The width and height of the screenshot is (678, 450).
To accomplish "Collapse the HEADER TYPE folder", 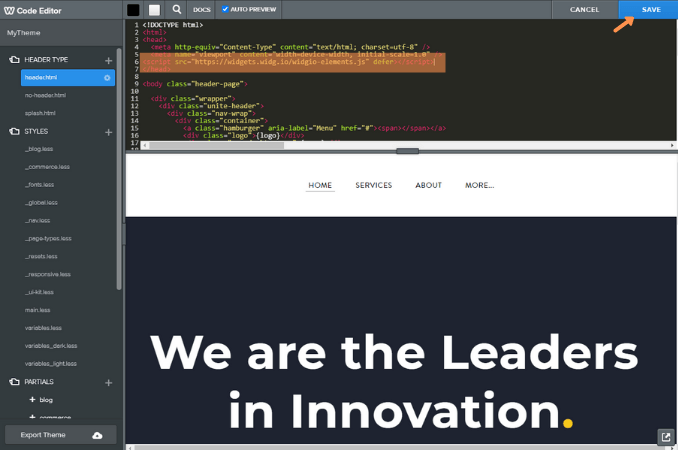I will (x=14, y=60).
